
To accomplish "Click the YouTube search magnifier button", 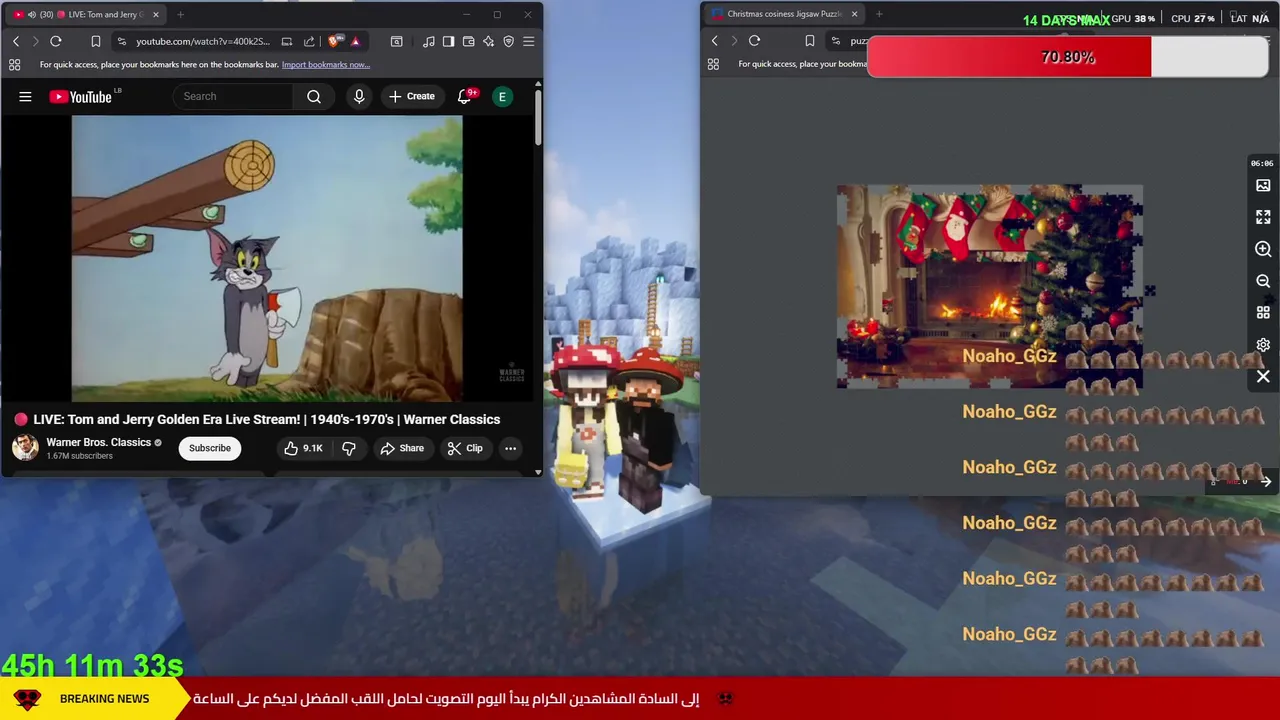I will click(x=314, y=96).
